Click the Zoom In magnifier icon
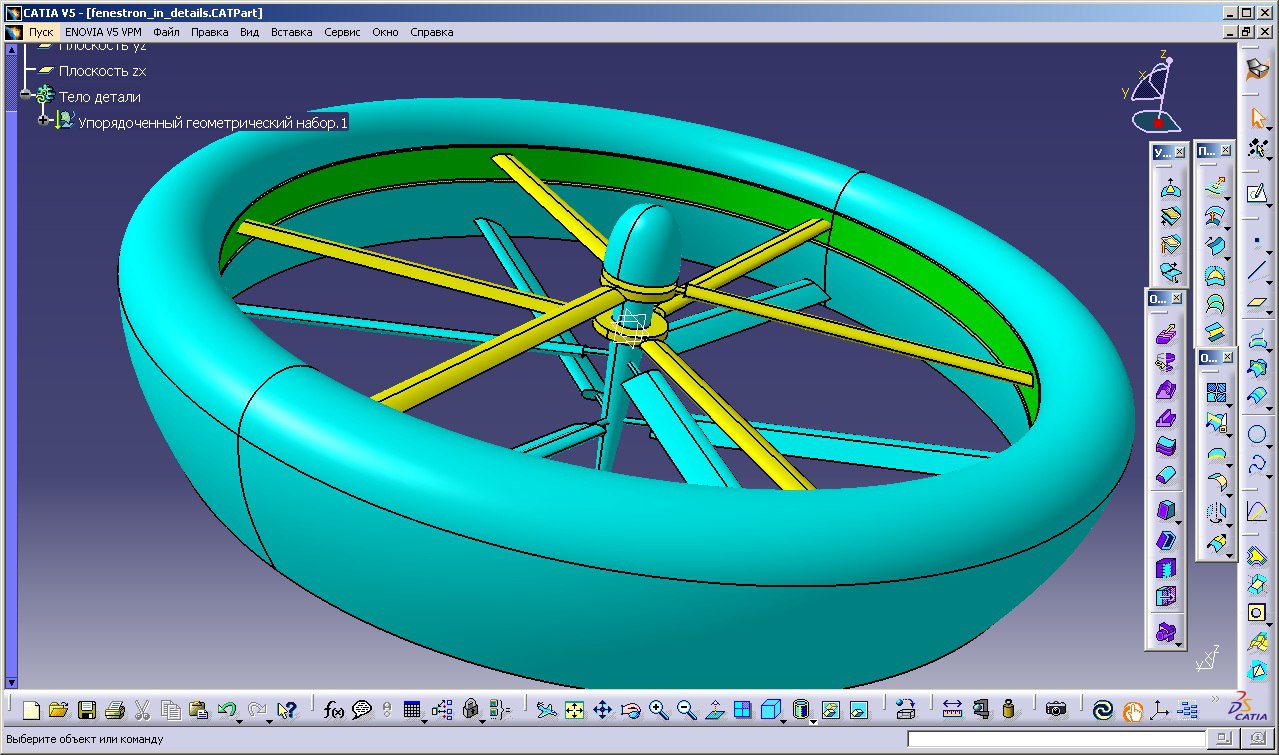The height and width of the screenshot is (755, 1279). (658, 710)
